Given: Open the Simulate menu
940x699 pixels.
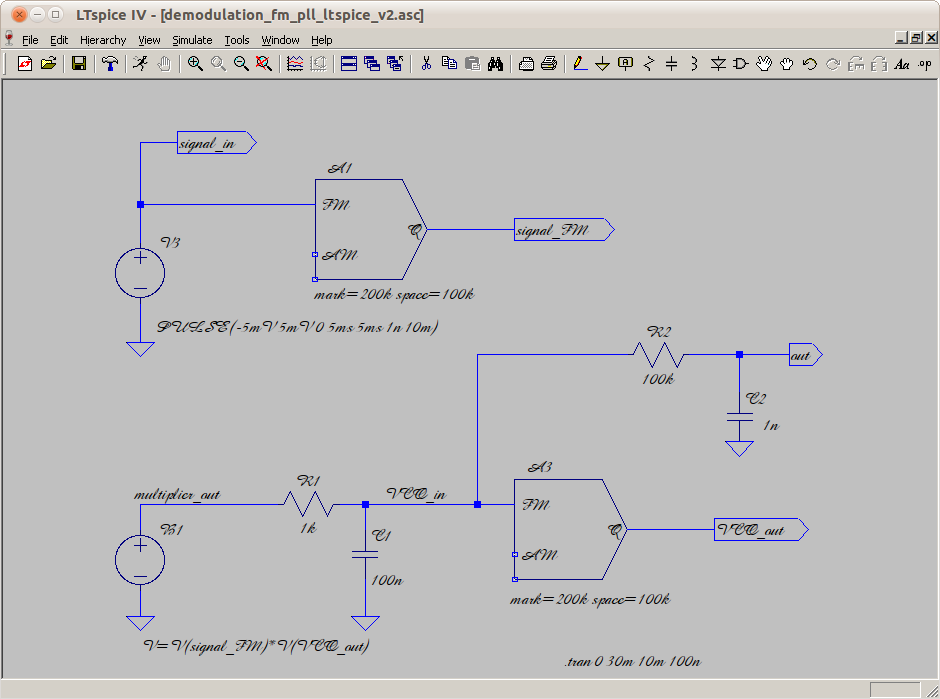Looking at the screenshot, I should [x=192, y=40].
